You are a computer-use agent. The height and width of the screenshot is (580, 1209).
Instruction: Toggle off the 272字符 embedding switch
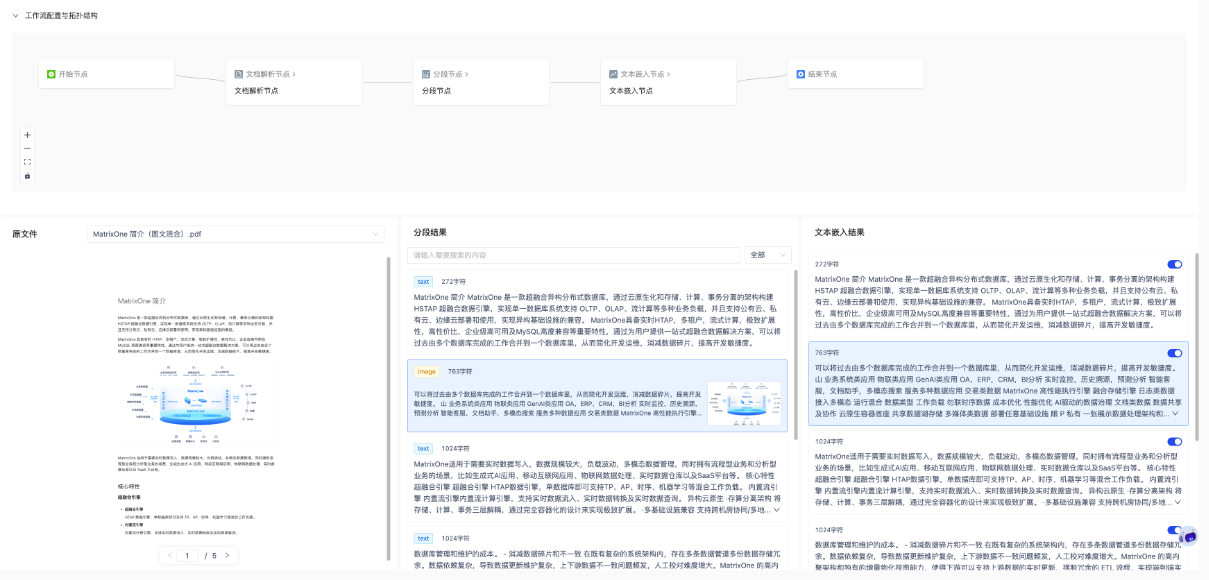click(x=1174, y=264)
